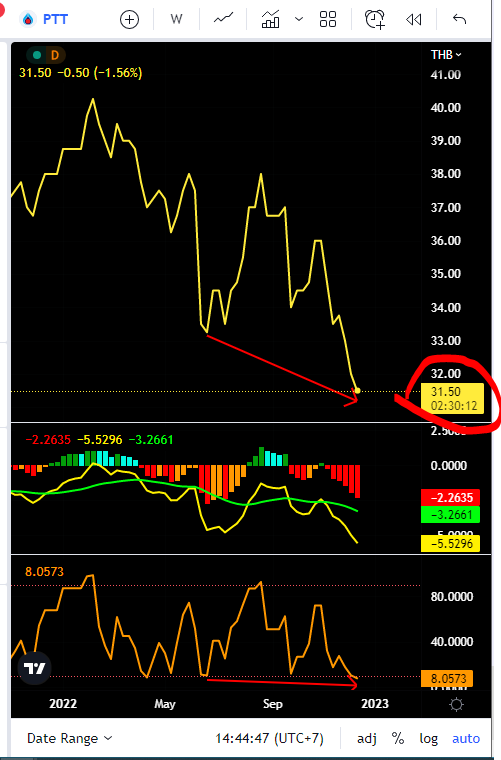Click the red −2.2635 histogram axis label
Viewport: 501px width, 760px height.
click(451, 497)
